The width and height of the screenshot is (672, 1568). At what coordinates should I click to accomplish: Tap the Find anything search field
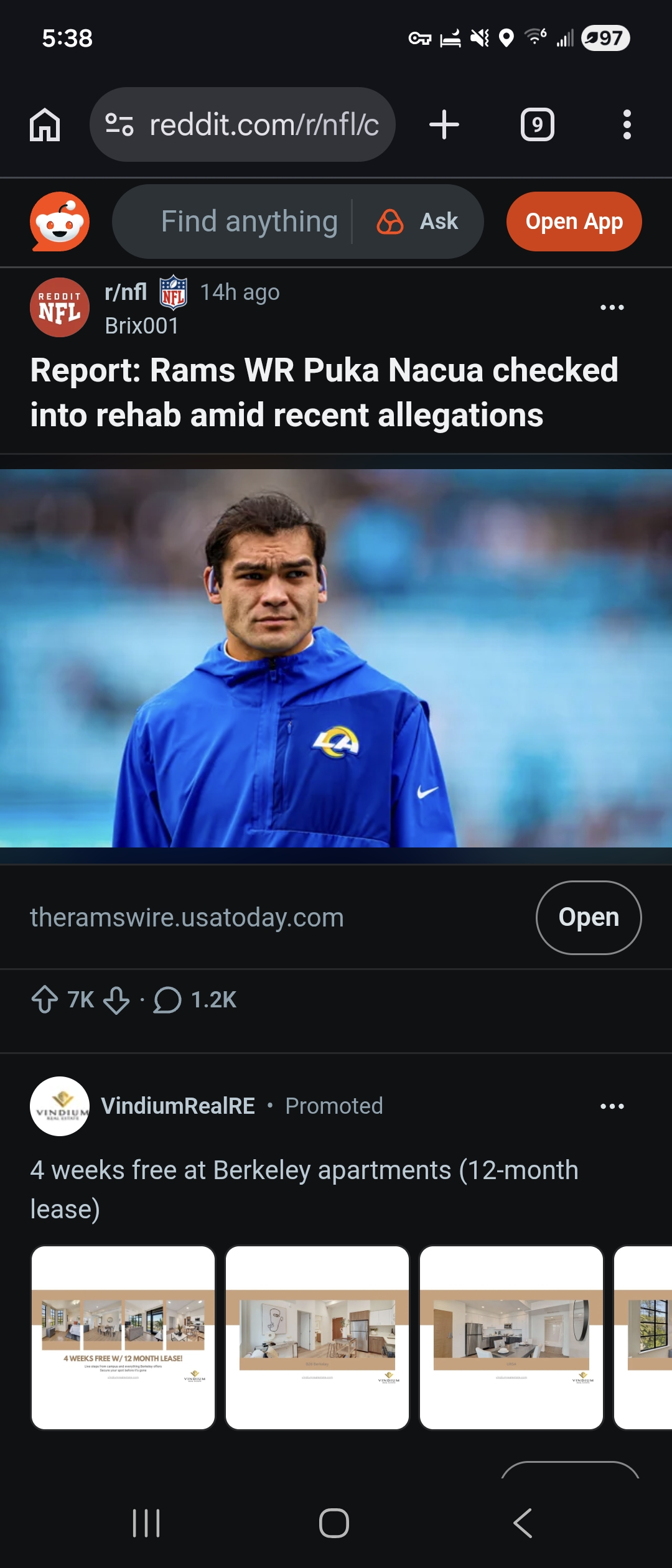pos(249,222)
